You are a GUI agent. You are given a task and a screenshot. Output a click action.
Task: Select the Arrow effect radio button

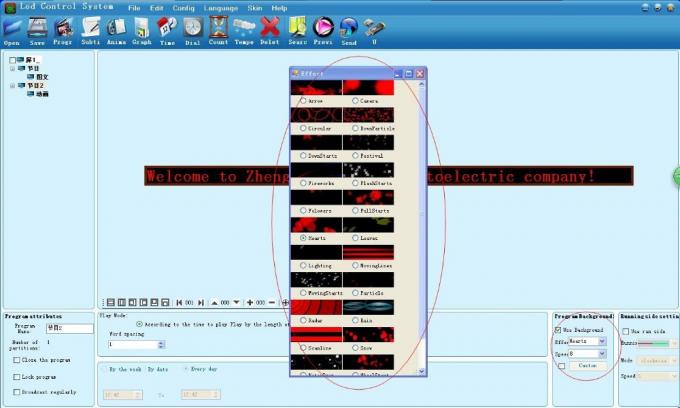[303, 101]
